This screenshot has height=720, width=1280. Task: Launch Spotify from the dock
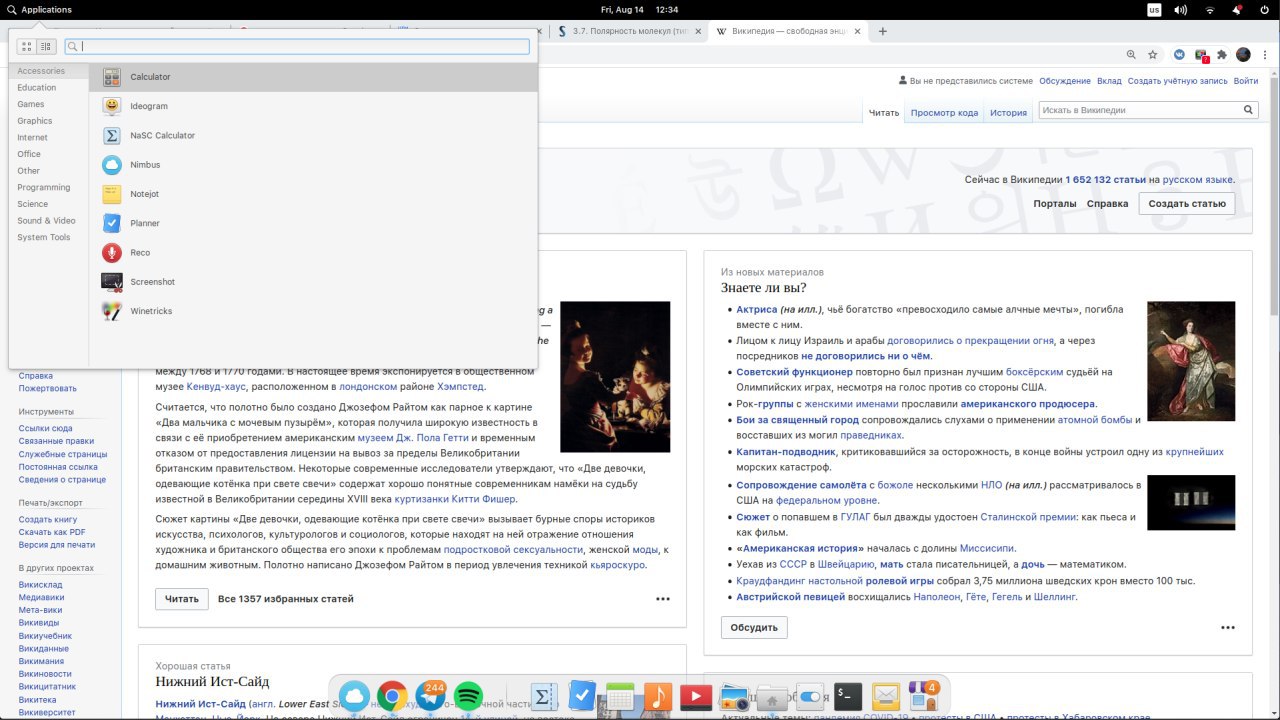pos(468,696)
